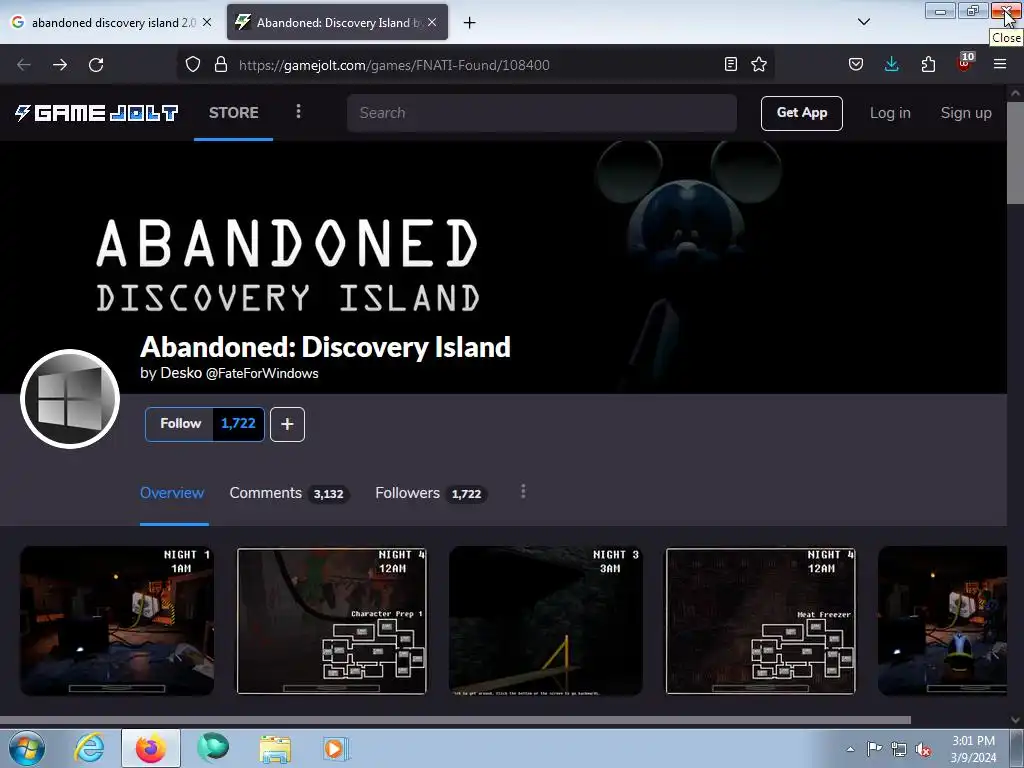This screenshot has width=1024, height=768.
Task: Open the Night 1 1AM screenshot thumbnail
Action: (x=117, y=621)
